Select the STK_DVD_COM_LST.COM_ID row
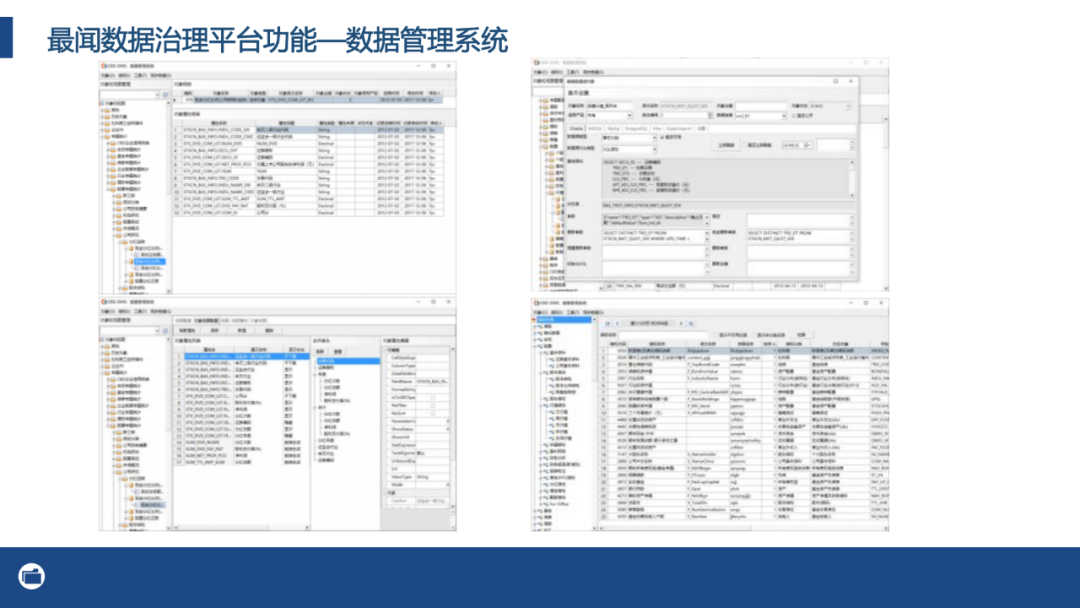Screen dimensions: 1080x608 [x=309, y=213]
